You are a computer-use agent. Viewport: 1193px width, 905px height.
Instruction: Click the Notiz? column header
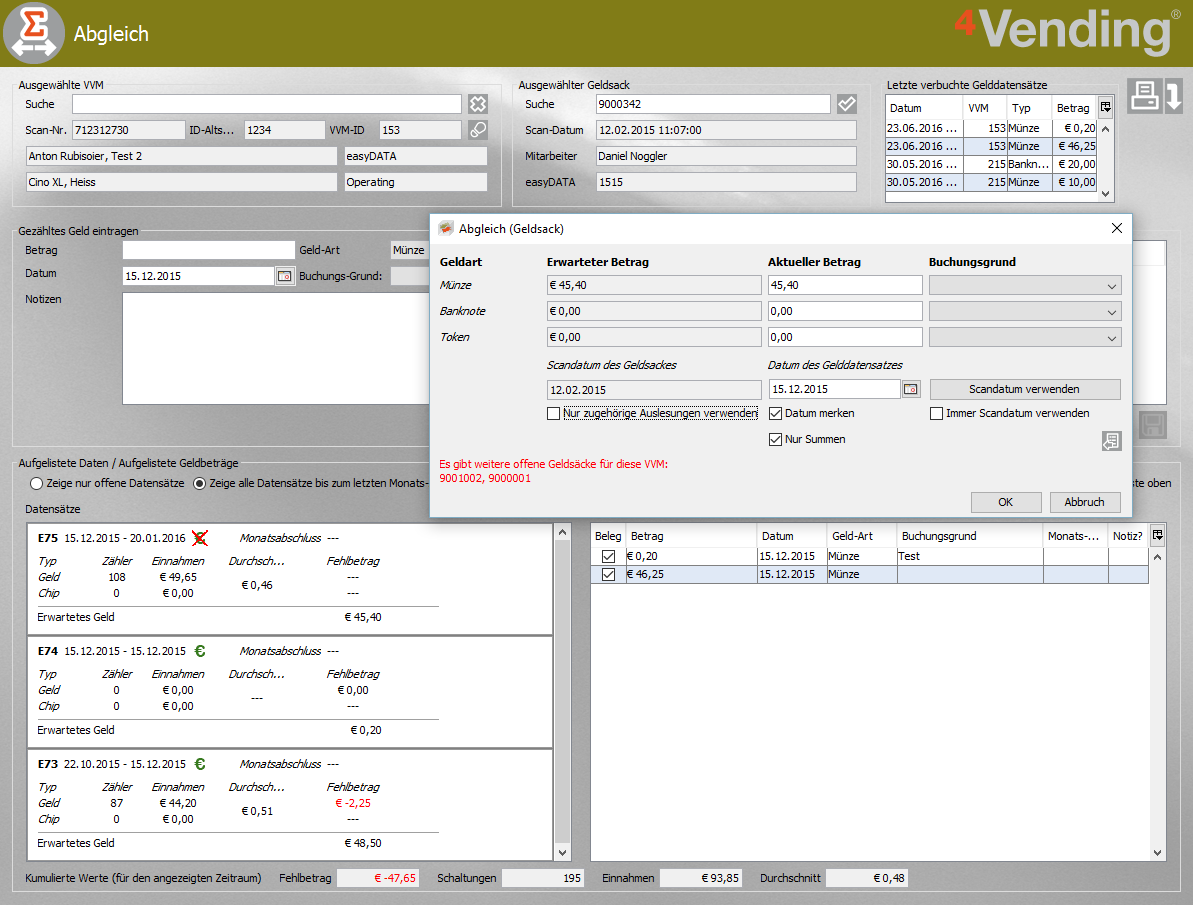tap(1128, 536)
